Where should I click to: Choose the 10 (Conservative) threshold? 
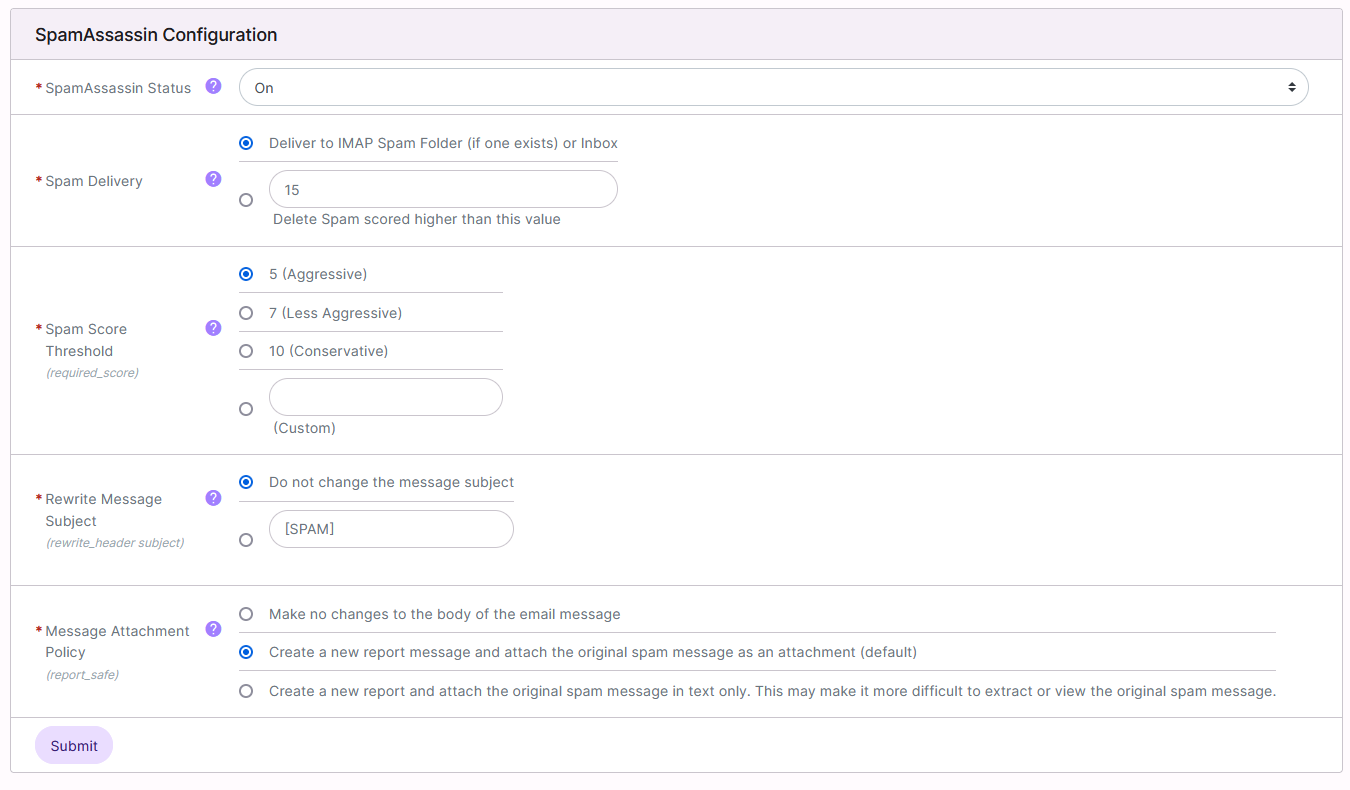pyautogui.click(x=246, y=351)
